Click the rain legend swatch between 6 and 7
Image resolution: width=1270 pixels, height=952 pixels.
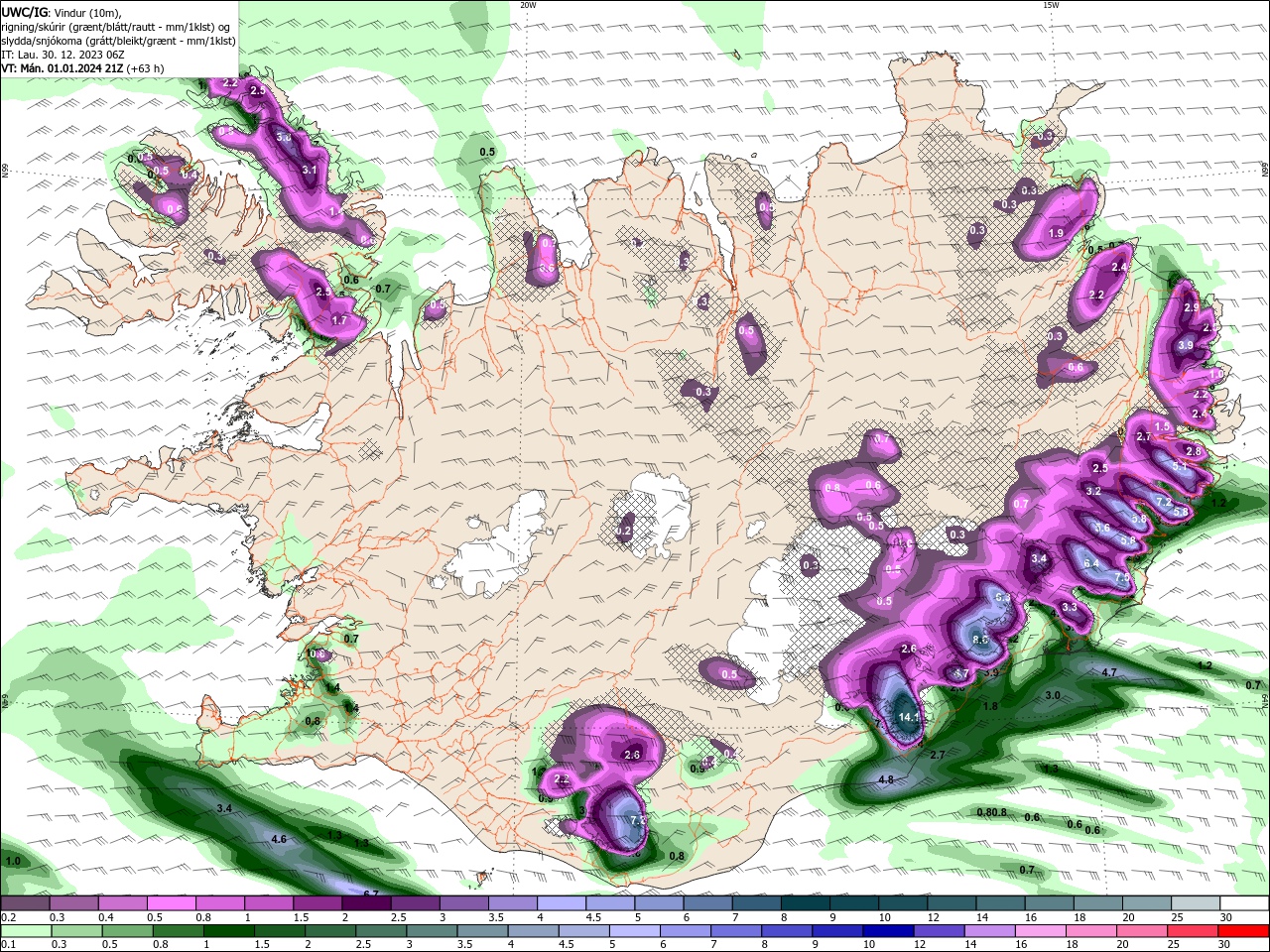685,931
